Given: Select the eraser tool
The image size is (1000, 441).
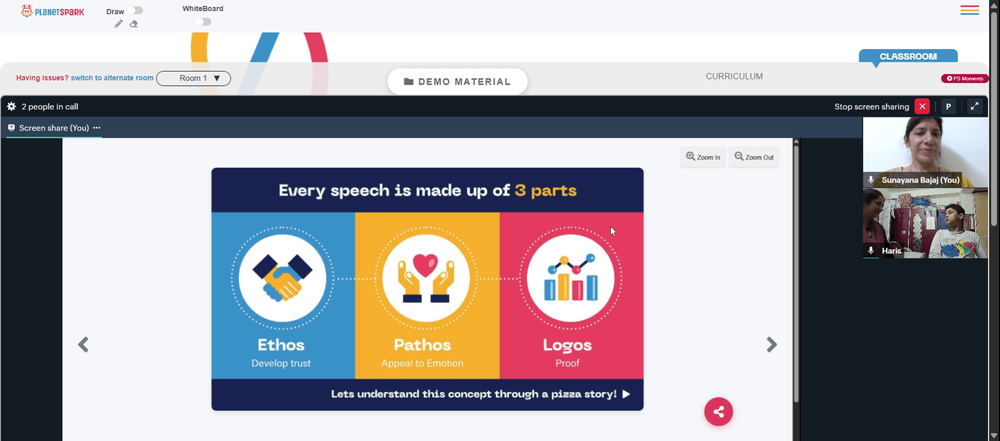Looking at the screenshot, I should 133,24.
